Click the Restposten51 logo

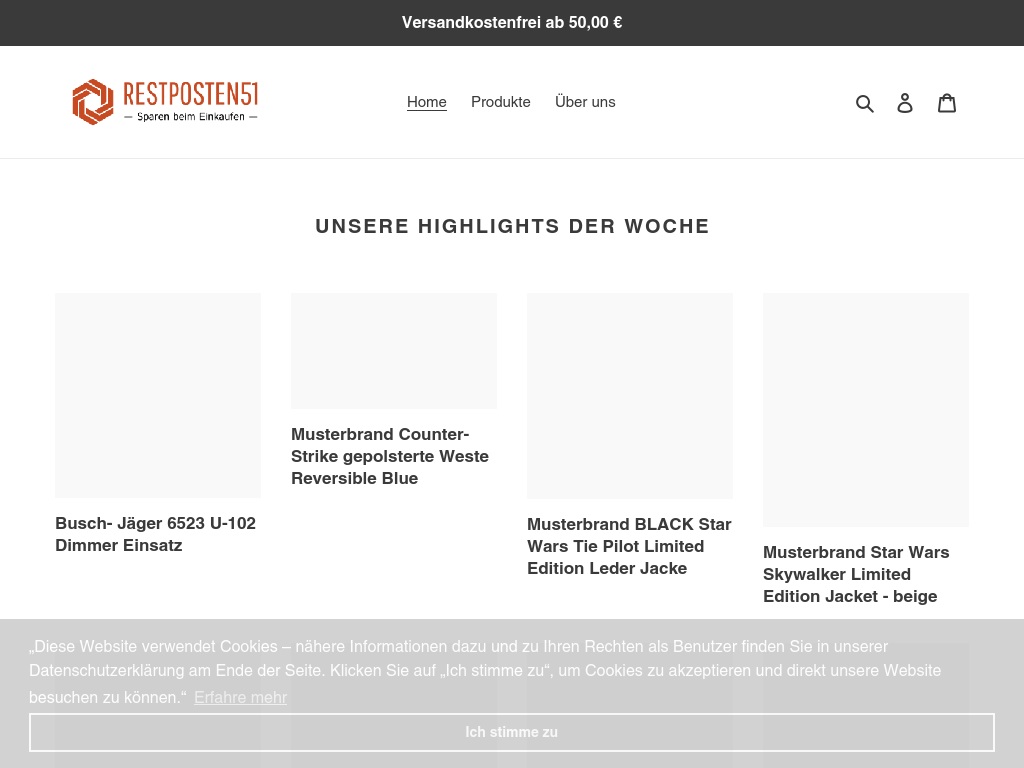click(x=165, y=102)
